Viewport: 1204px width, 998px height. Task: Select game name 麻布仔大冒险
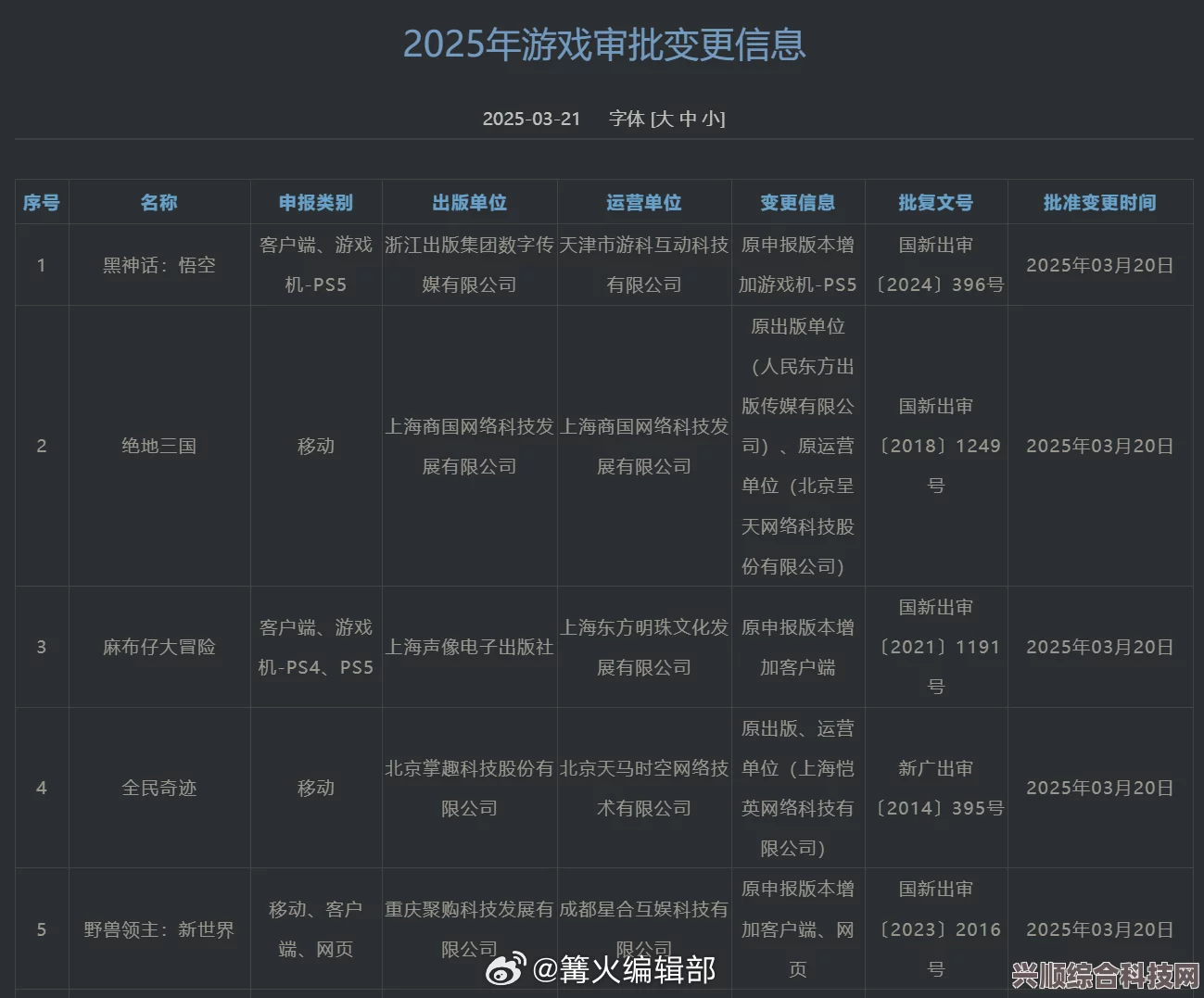(159, 647)
